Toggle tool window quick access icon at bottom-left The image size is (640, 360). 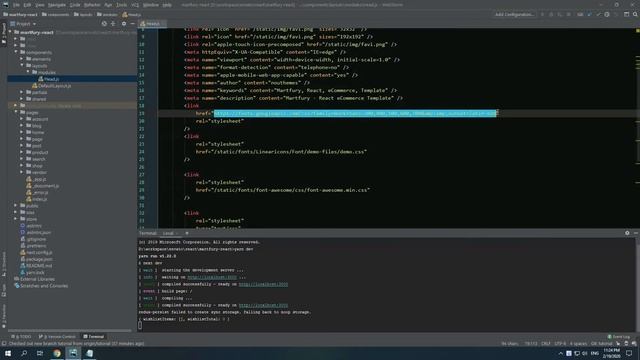coord(4,344)
